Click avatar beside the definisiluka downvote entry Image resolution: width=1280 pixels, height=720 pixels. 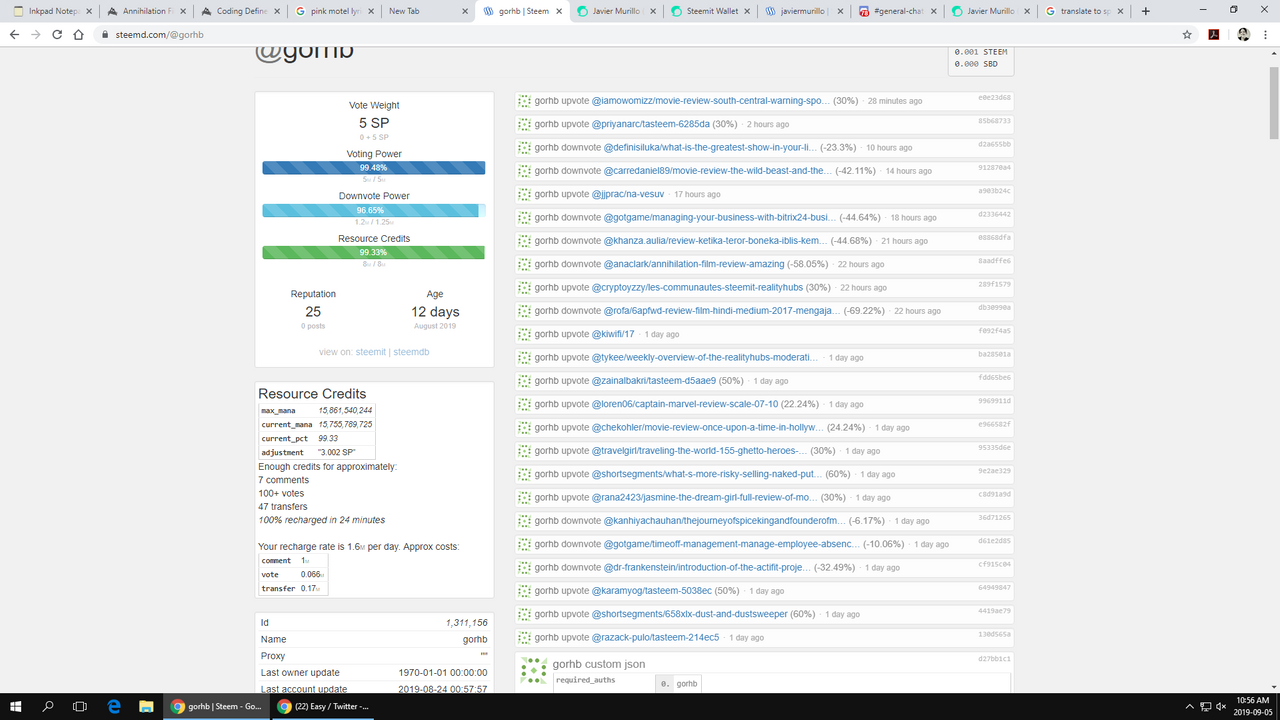[524, 147]
